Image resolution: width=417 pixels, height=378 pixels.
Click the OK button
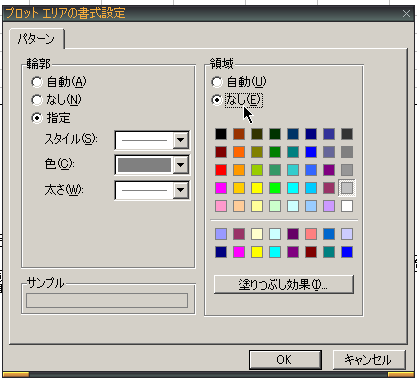[x=285, y=360]
